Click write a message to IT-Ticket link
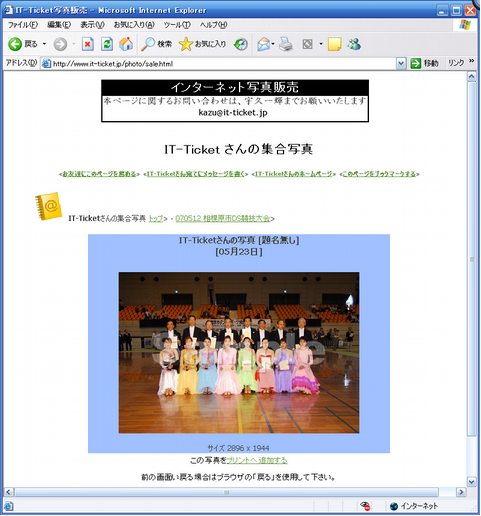 tap(196, 174)
